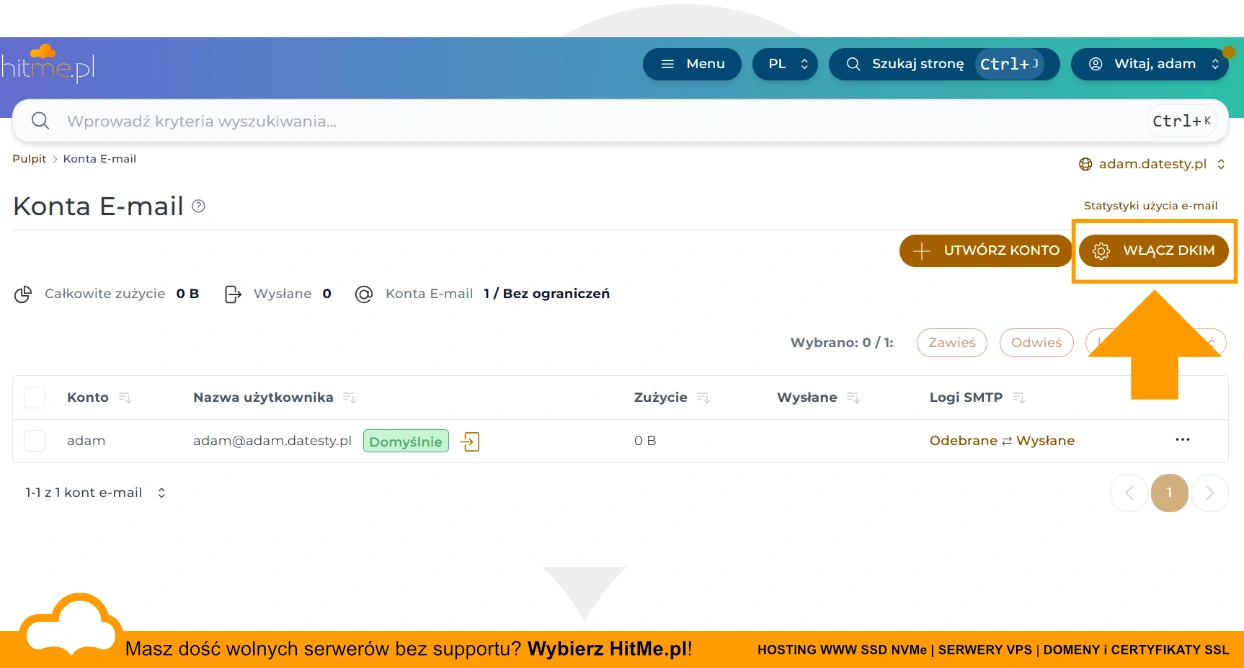1244x668 pixels.
Task: Click the WŁĄCZ DKIM button
Action: [x=1153, y=251]
